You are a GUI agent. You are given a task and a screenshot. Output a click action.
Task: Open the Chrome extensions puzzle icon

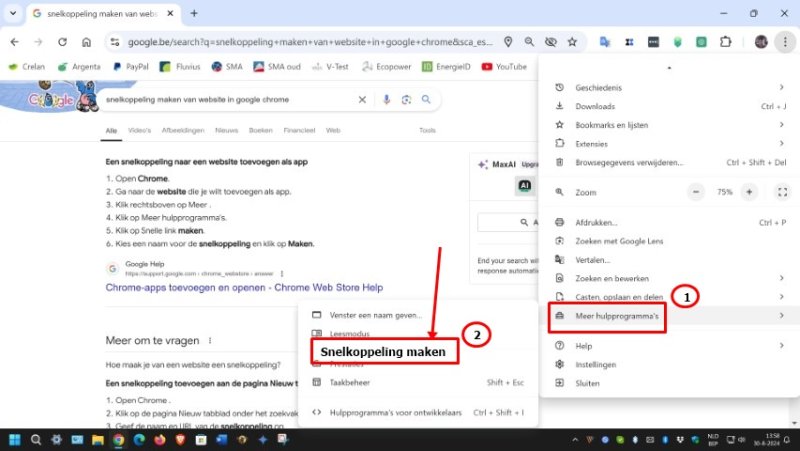726,42
